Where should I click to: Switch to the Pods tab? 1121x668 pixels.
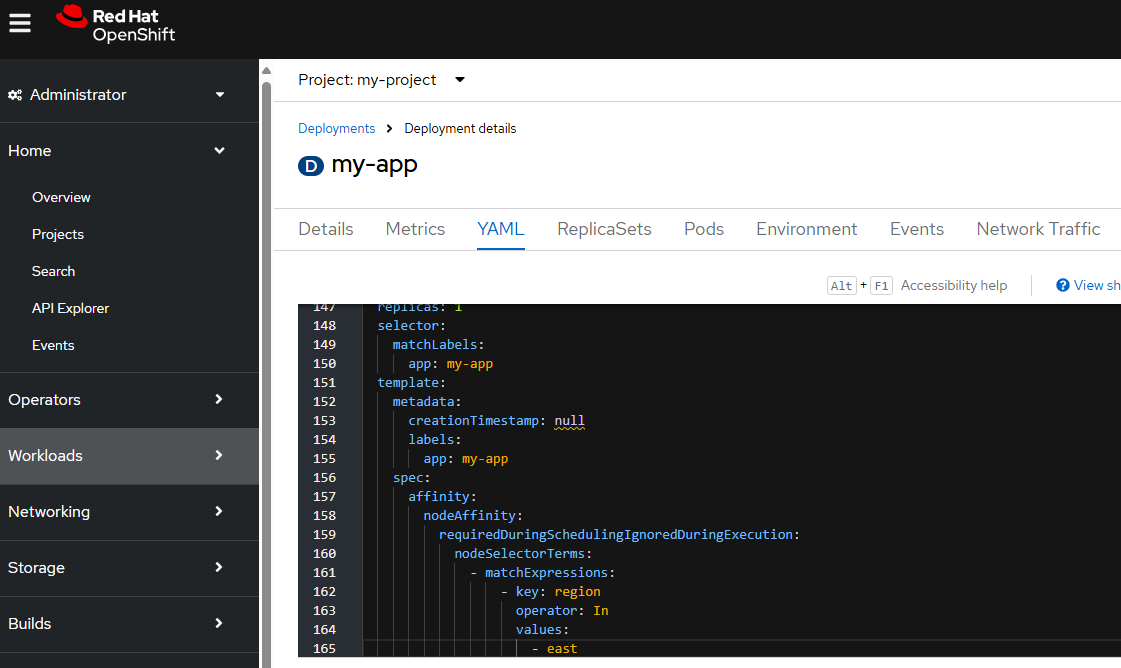point(704,229)
